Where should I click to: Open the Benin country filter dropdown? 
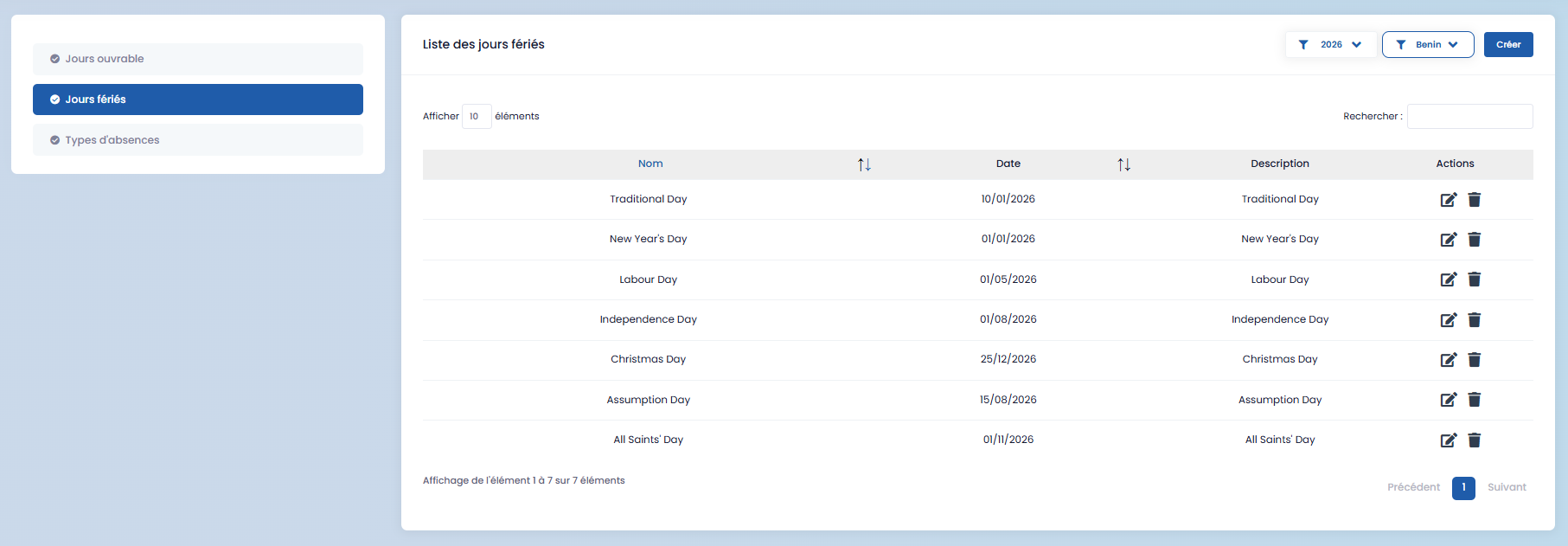1427,45
